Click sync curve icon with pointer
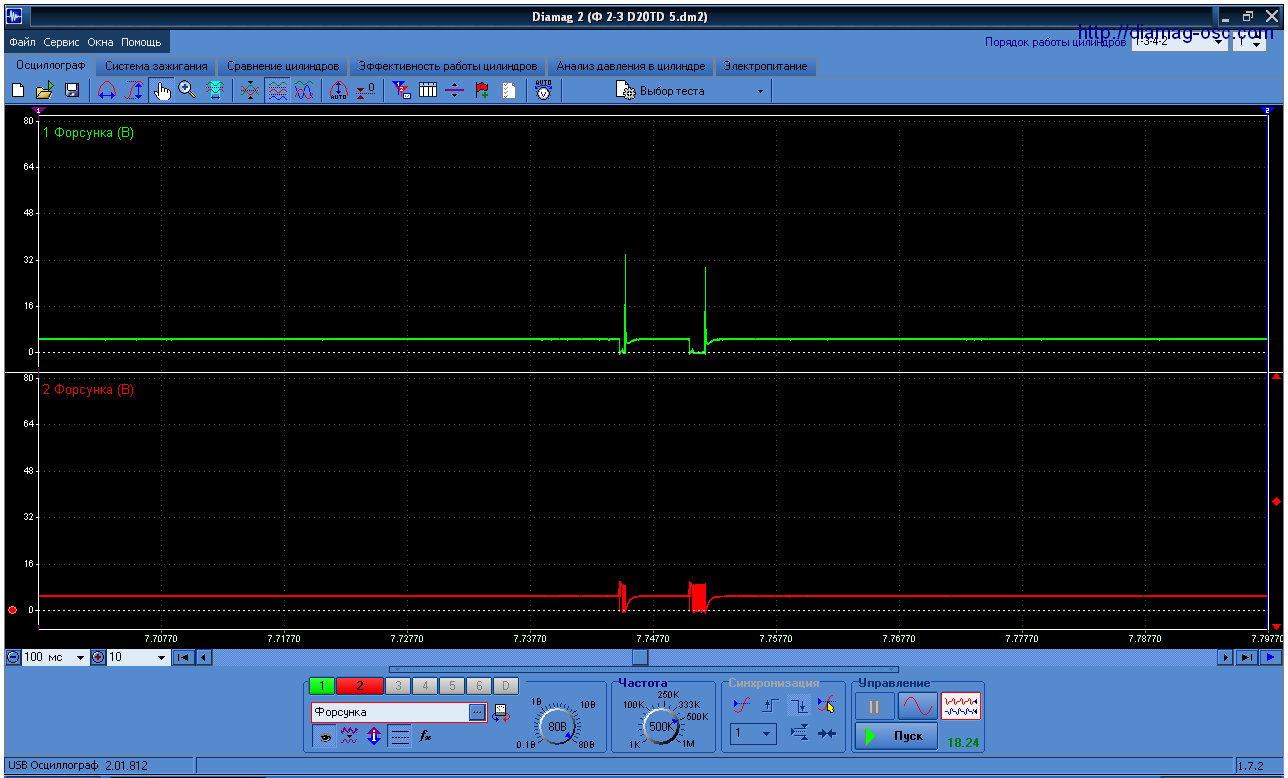 pos(826,705)
